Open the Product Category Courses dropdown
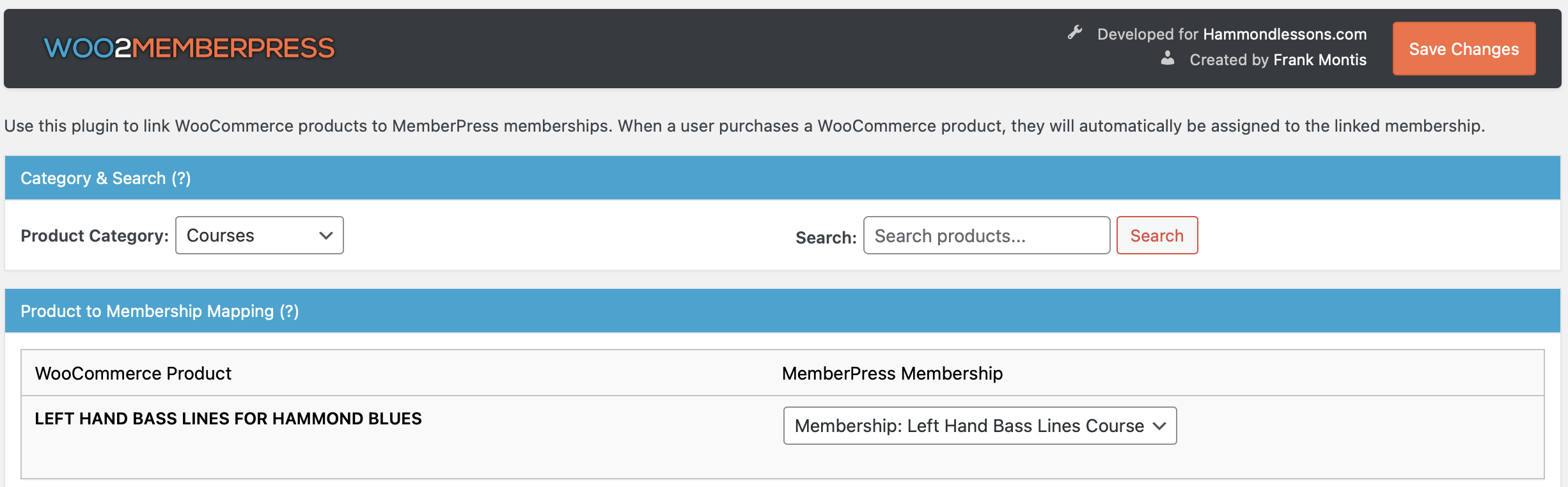 (x=260, y=235)
